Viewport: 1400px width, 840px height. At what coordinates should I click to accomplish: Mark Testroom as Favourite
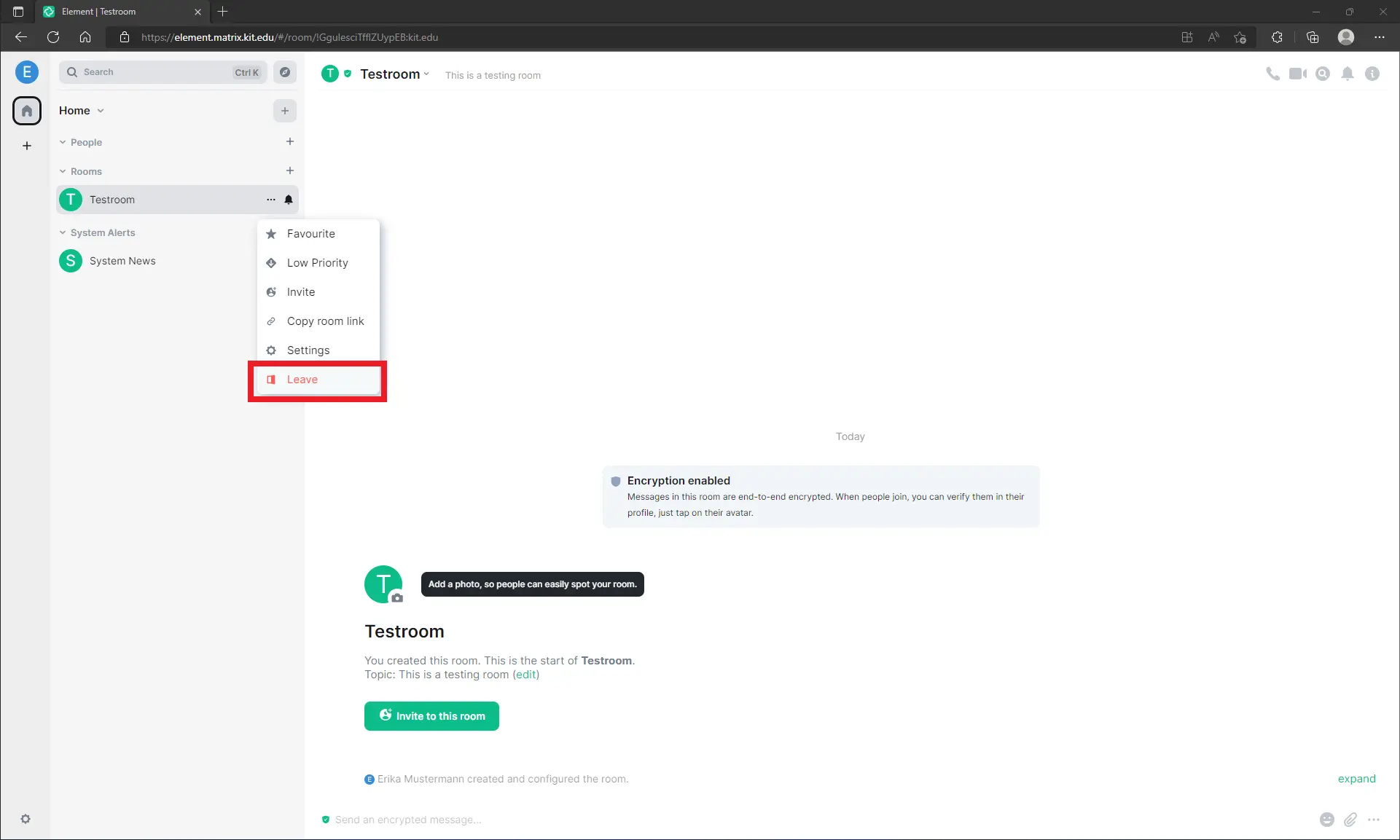tap(310, 234)
